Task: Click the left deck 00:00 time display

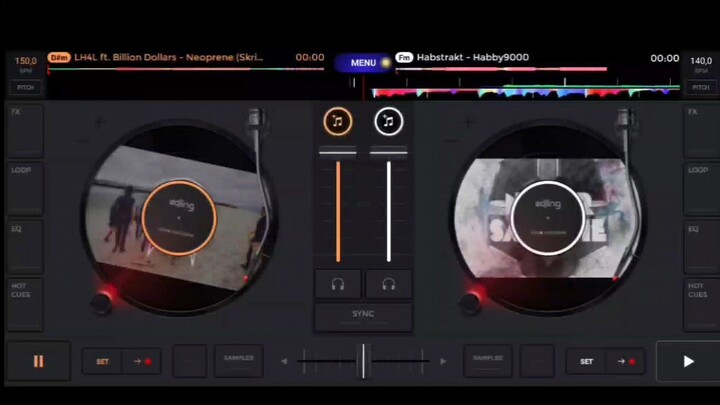Action: click(x=310, y=57)
